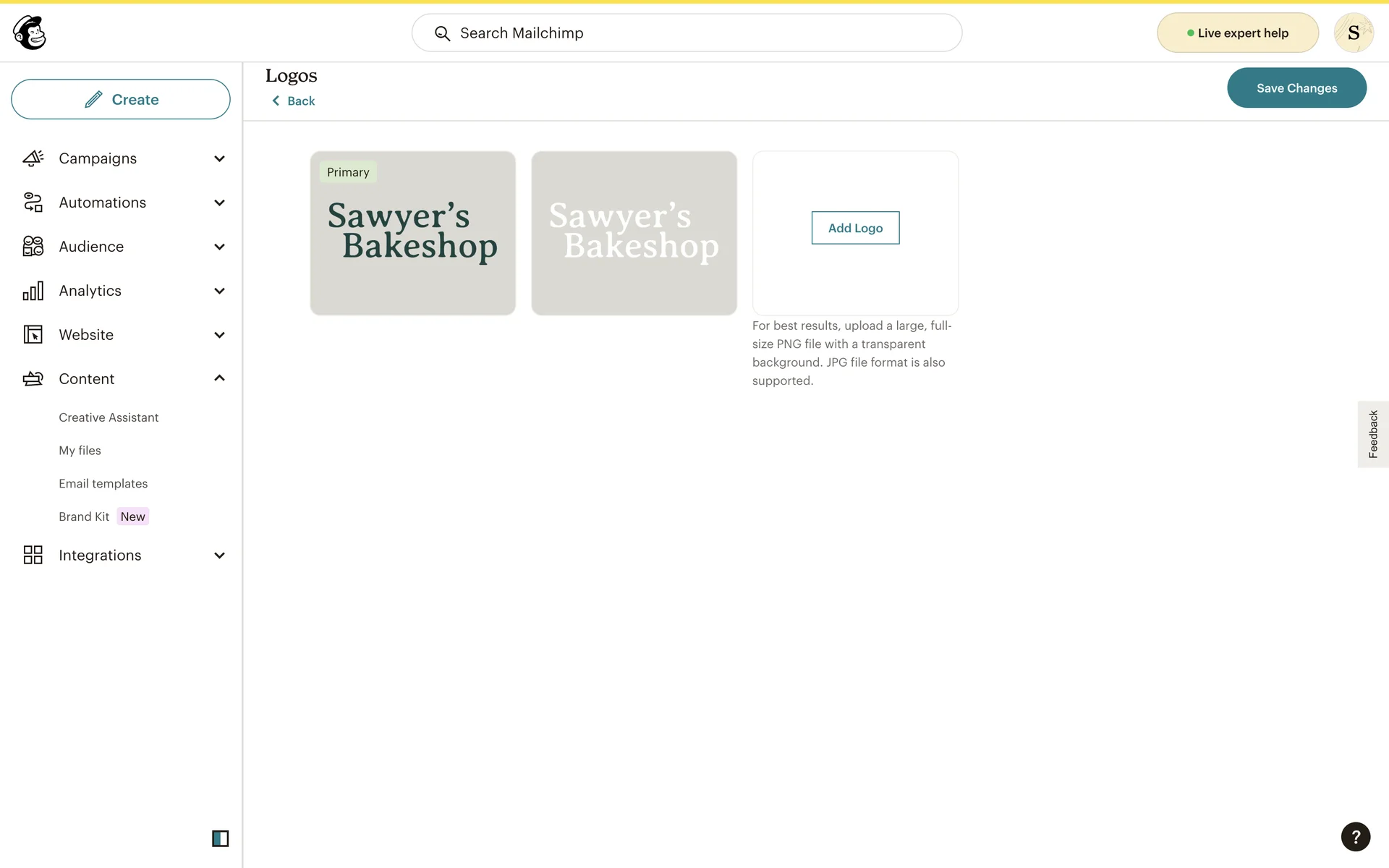Click the Mailchimp Freddie logo
The height and width of the screenshot is (868, 1389).
(30, 33)
